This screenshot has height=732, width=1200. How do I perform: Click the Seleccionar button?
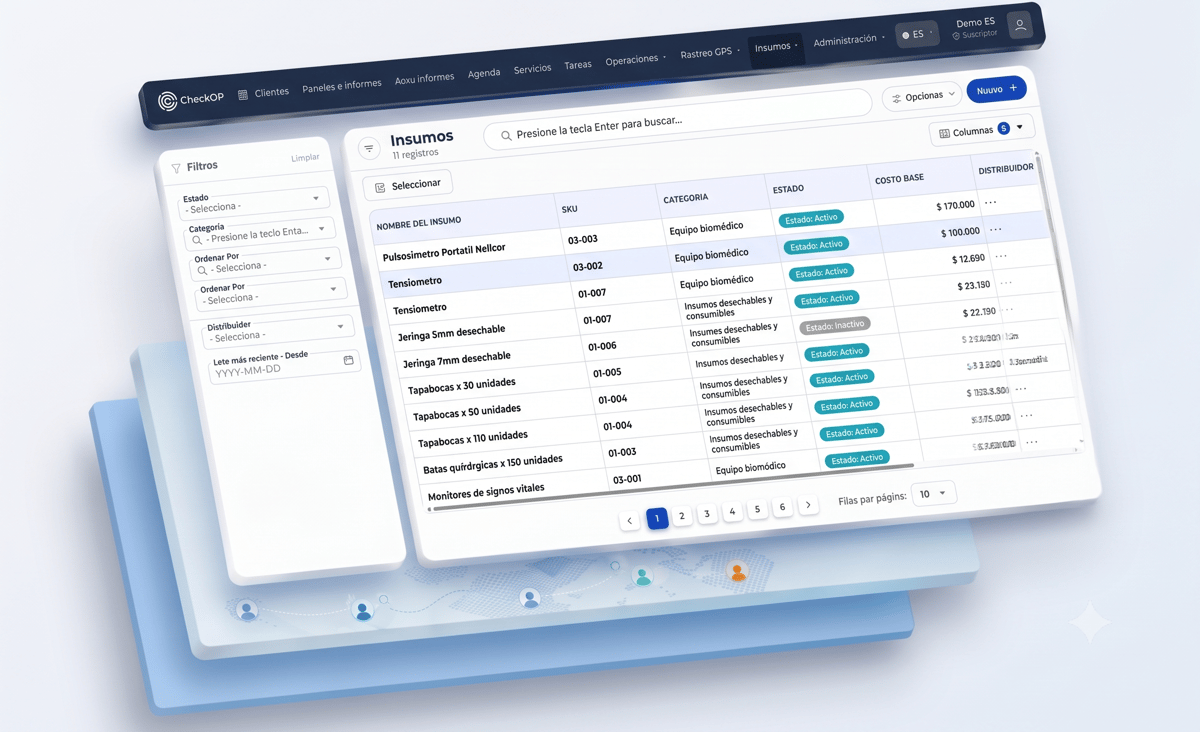pyautogui.click(x=407, y=185)
